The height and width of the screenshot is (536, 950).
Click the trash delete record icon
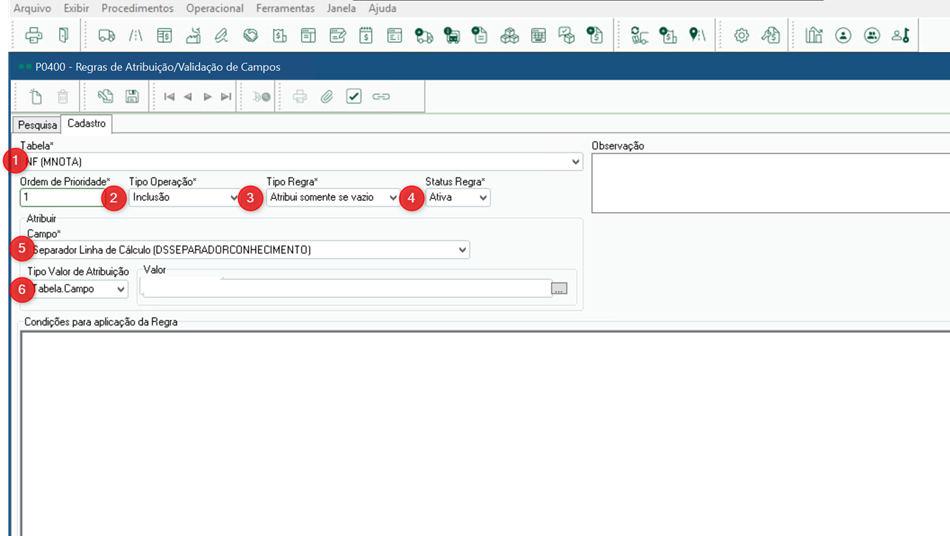[x=62, y=96]
